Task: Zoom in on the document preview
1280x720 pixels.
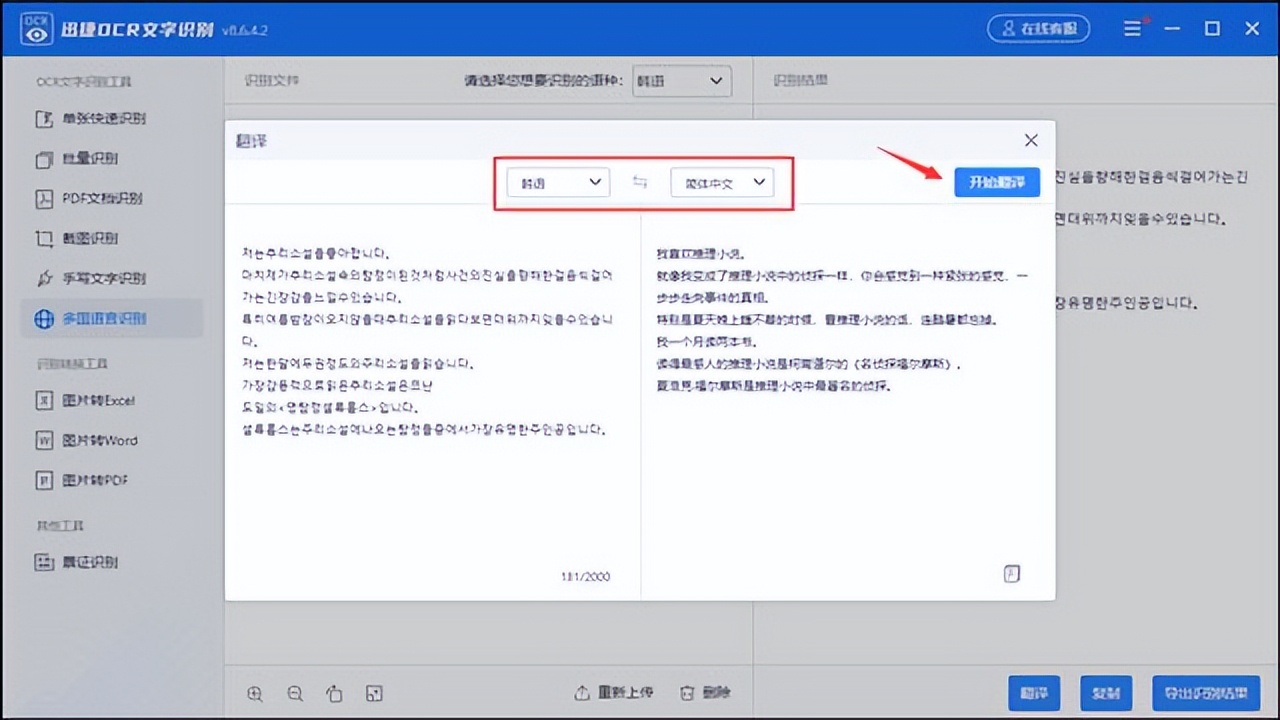Action: pyautogui.click(x=255, y=693)
